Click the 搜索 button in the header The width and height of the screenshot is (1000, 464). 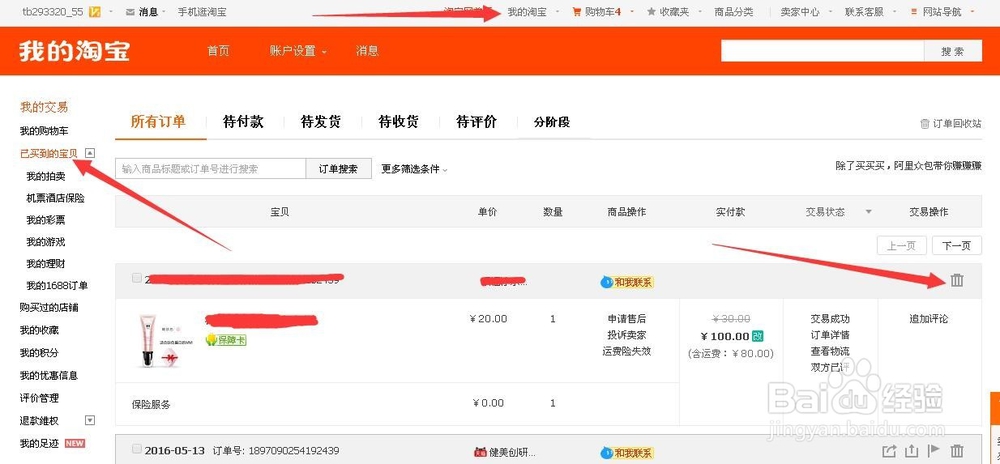coord(953,52)
